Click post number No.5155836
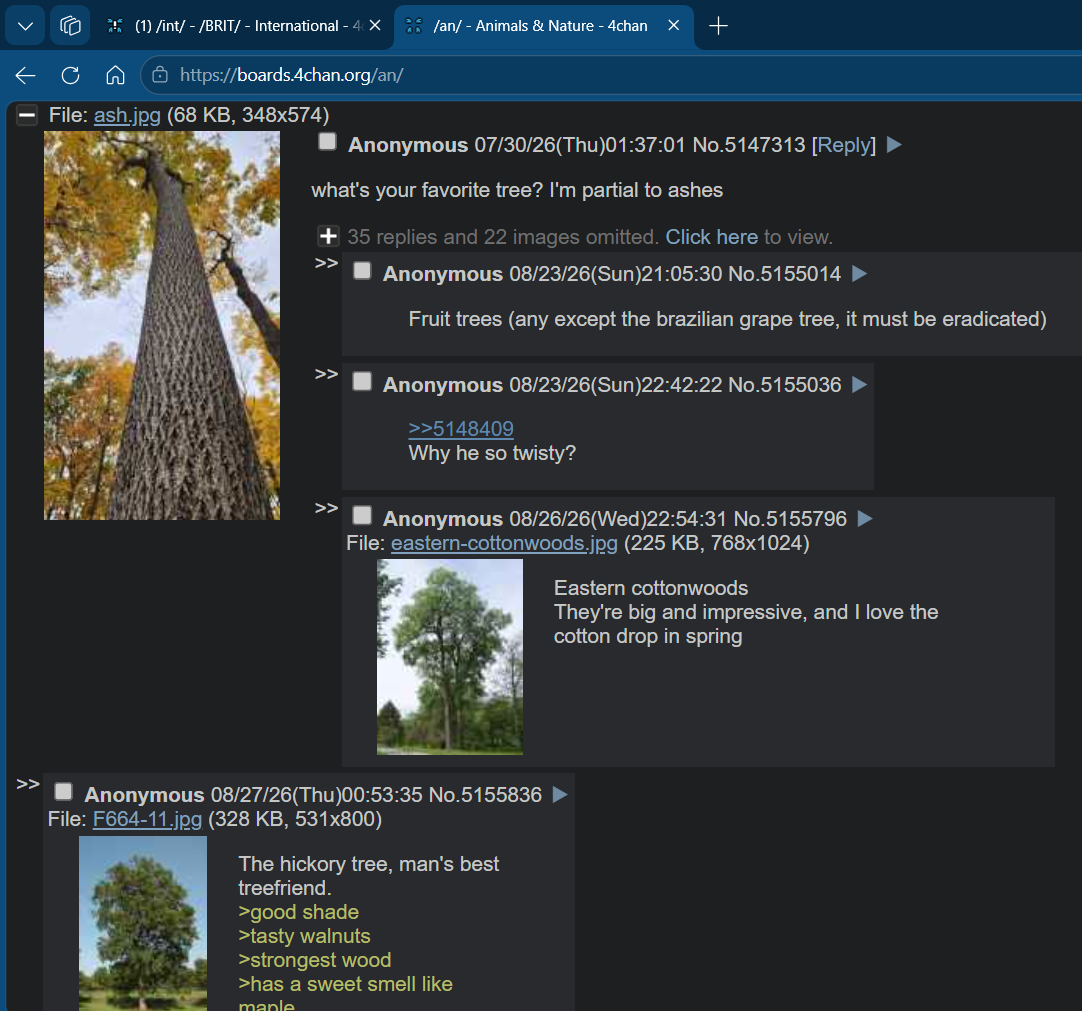 coord(485,795)
